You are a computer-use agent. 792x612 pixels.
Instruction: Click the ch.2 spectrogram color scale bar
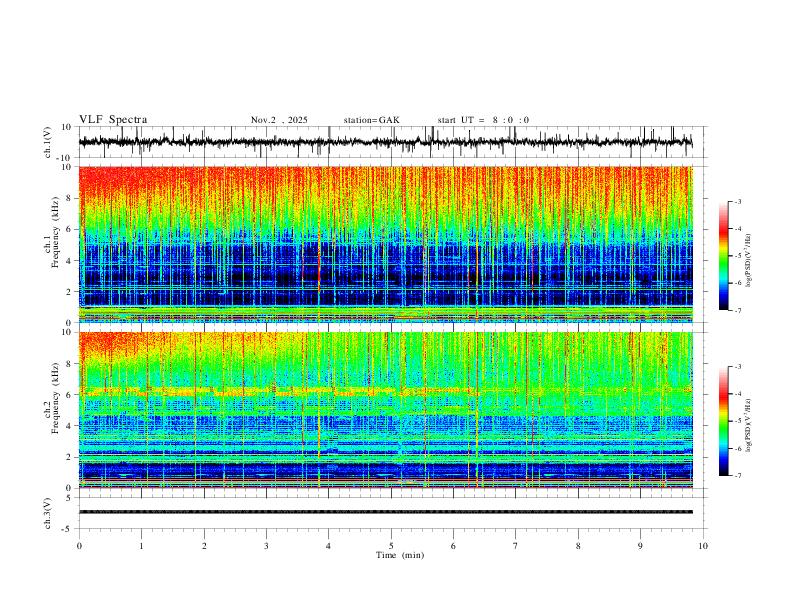click(723, 421)
